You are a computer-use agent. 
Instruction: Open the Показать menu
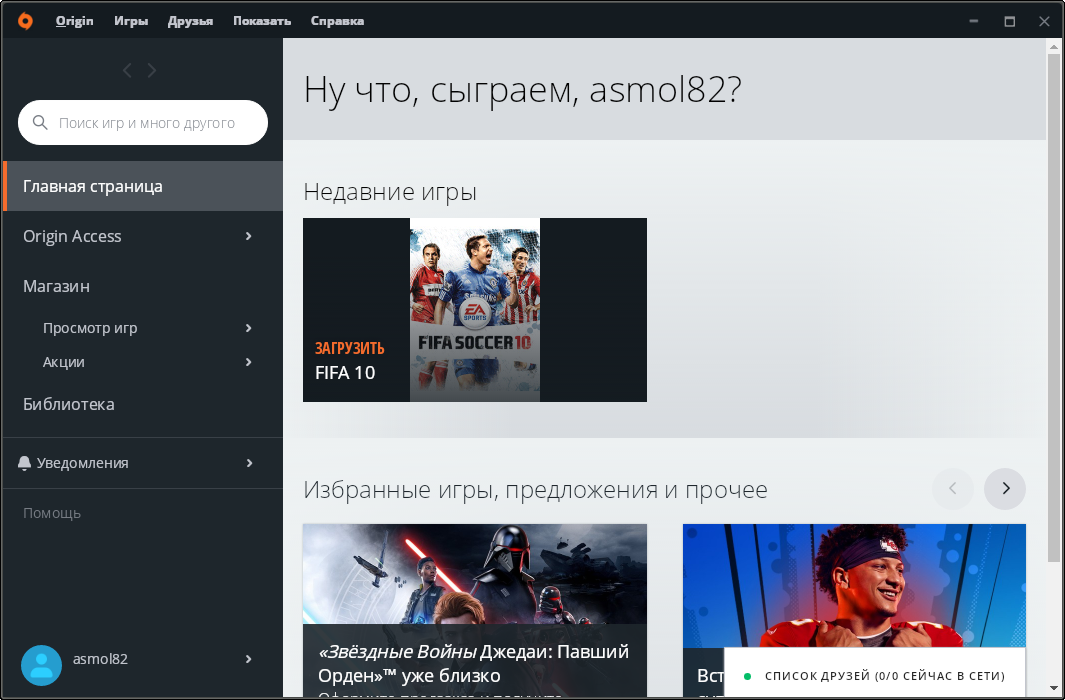[262, 21]
